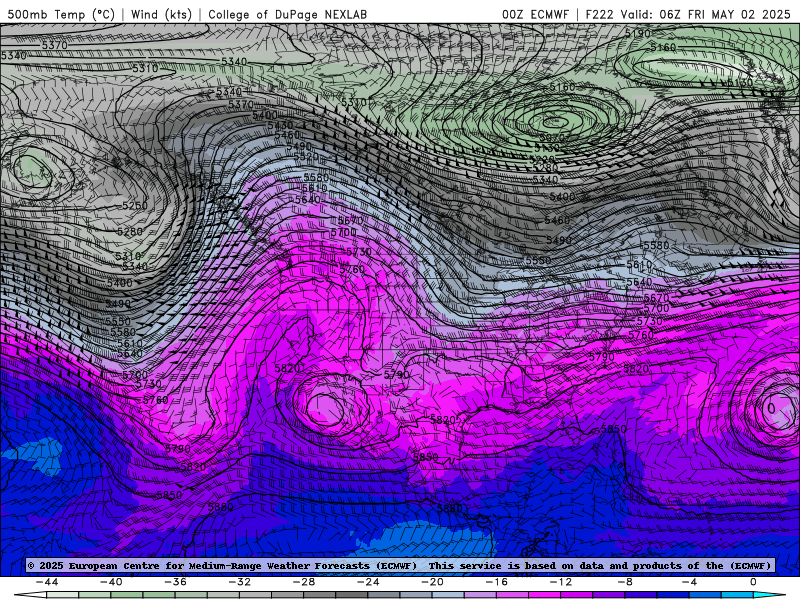Click the "-4" color scale label

(689, 582)
